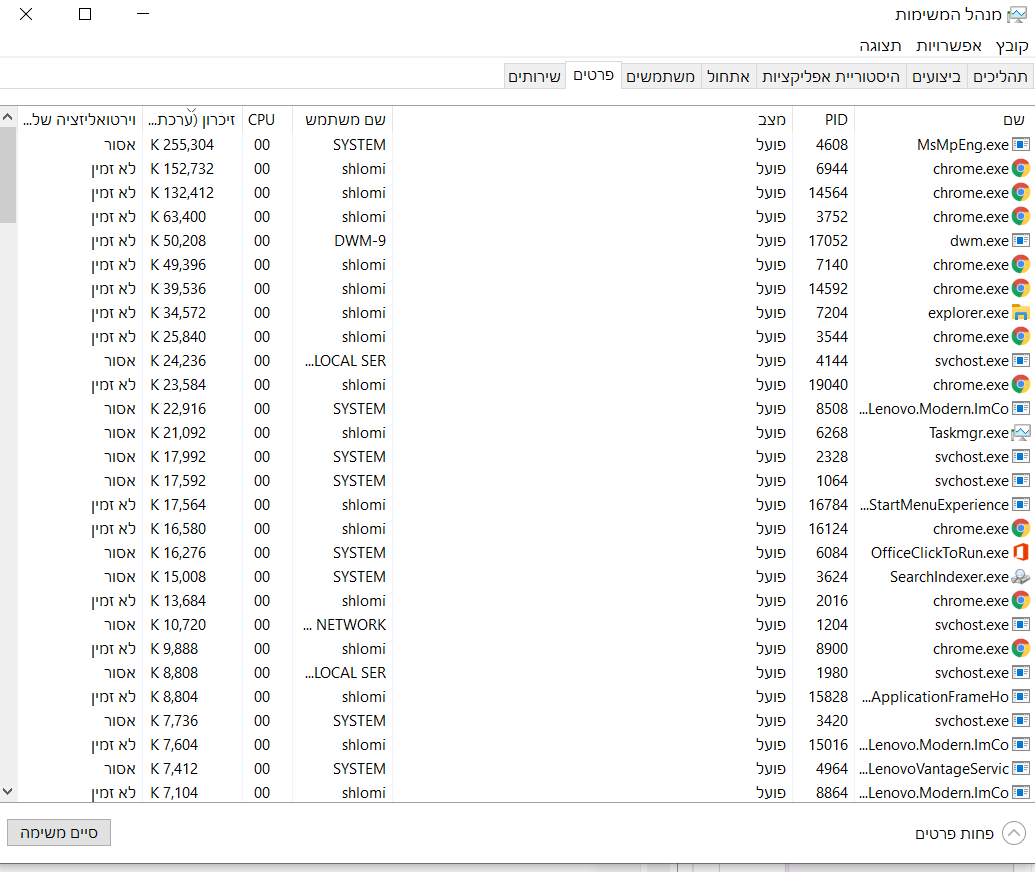Click Chrome icon for PID 7140
This screenshot has width=1035, height=872.
point(1020,265)
